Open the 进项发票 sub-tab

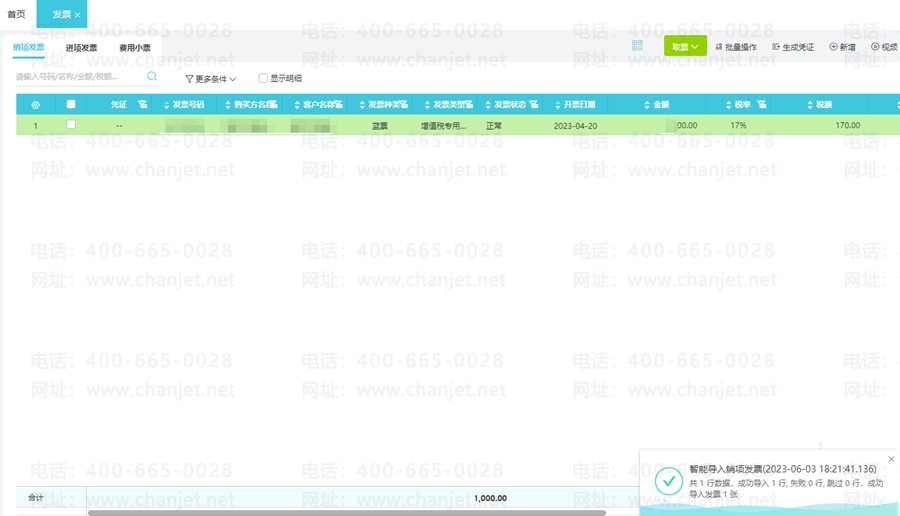(81, 48)
